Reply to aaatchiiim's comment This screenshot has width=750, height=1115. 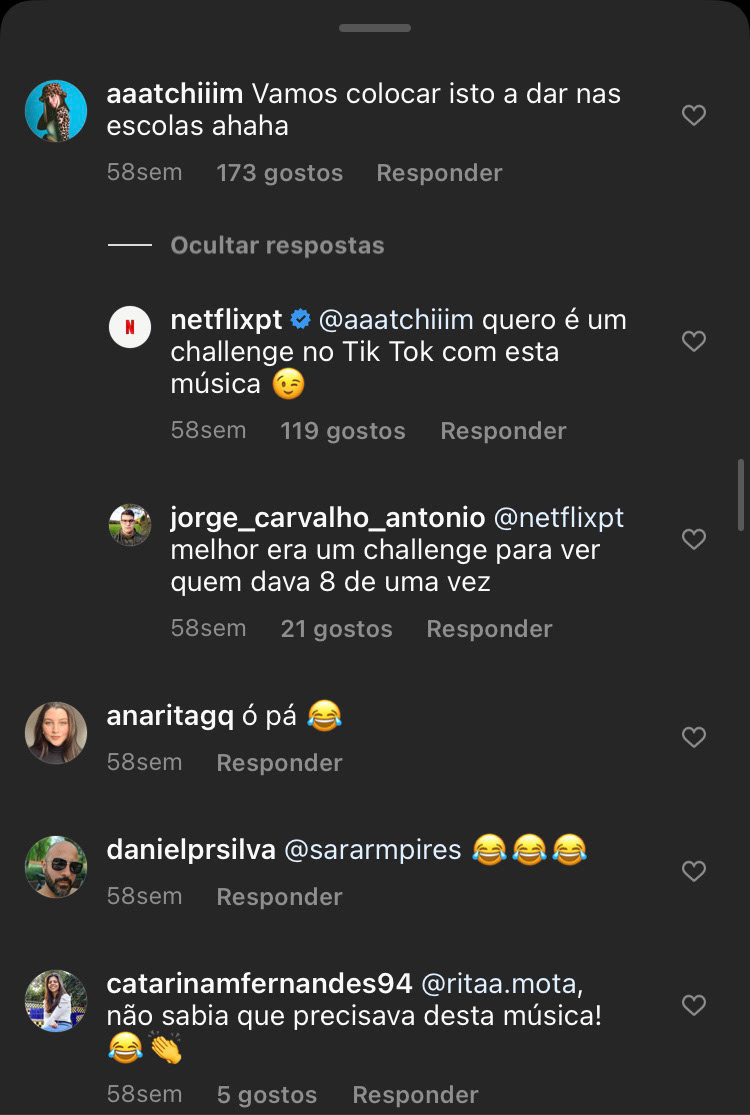click(439, 173)
